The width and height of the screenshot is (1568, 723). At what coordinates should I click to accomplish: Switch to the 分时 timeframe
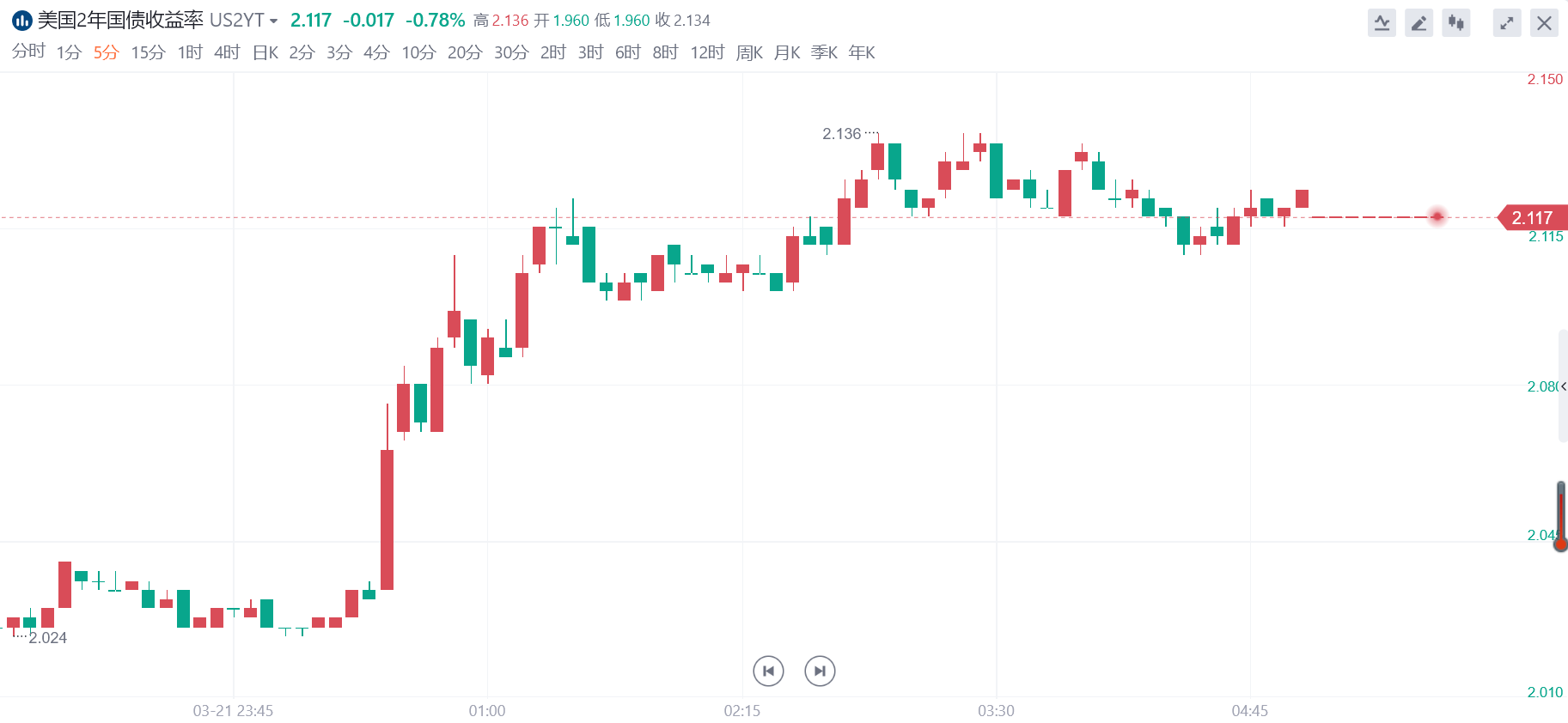[28, 52]
